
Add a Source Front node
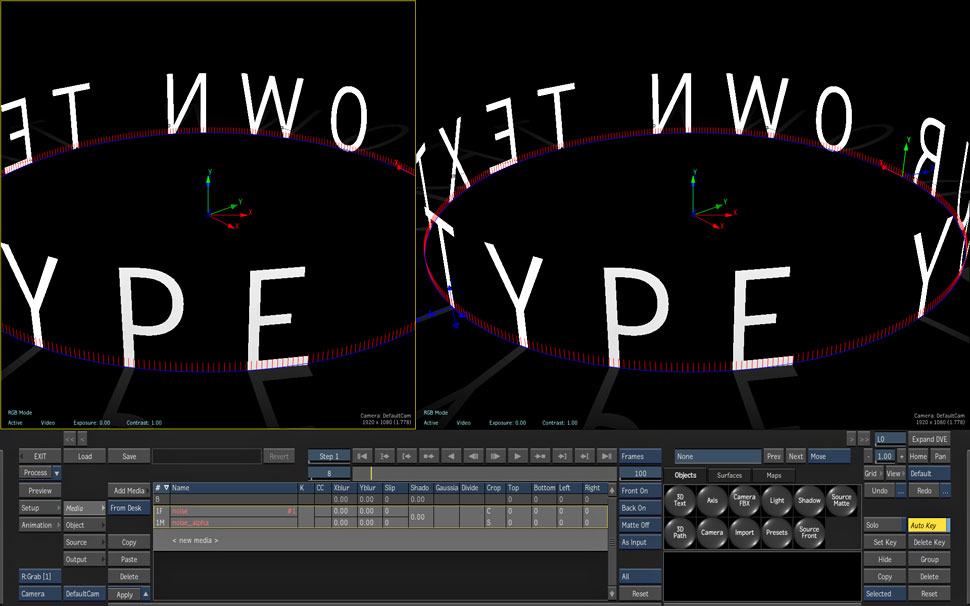pyautogui.click(x=809, y=533)
